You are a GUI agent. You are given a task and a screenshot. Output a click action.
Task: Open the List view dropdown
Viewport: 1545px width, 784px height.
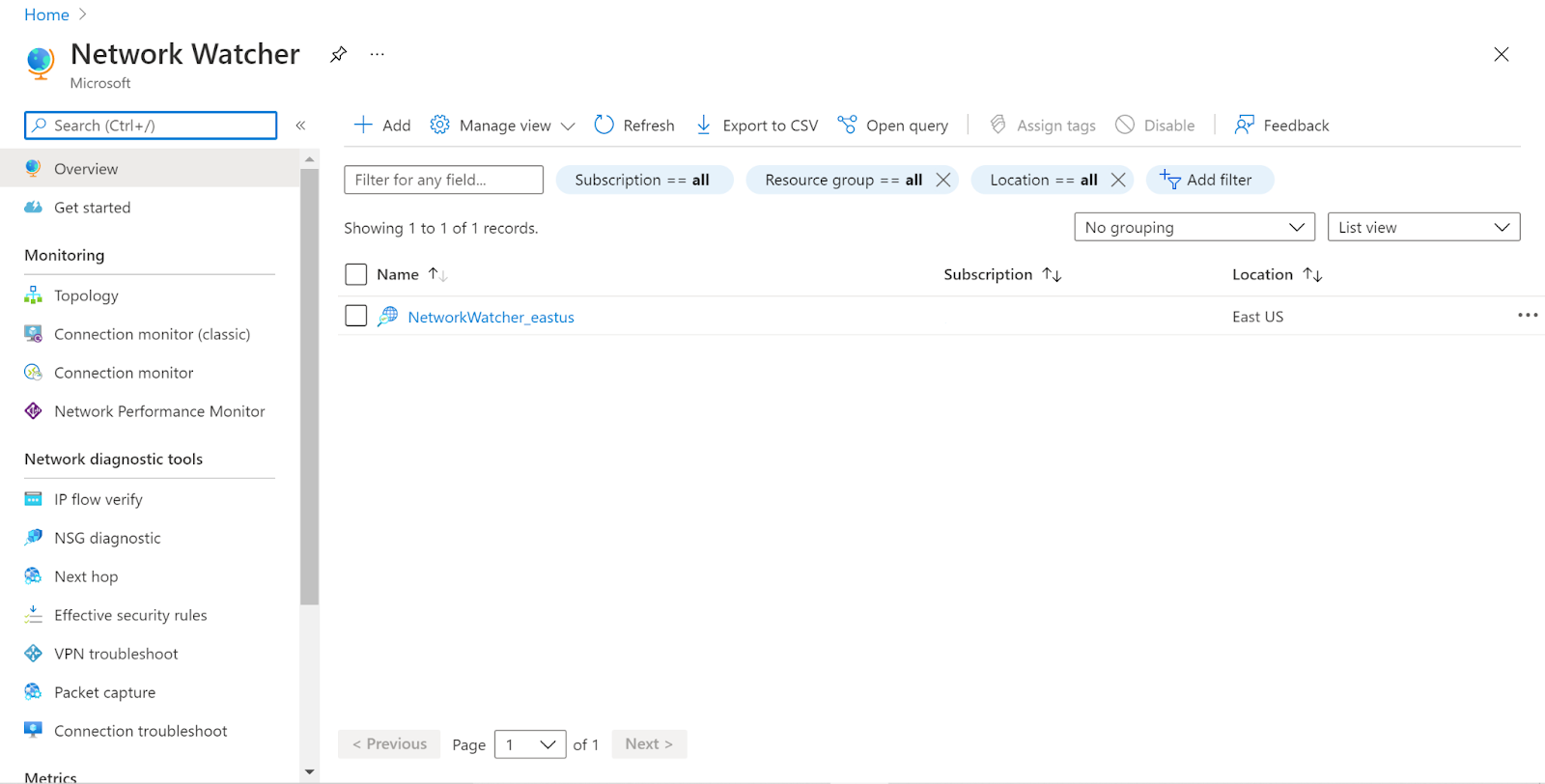point(1422,228)
